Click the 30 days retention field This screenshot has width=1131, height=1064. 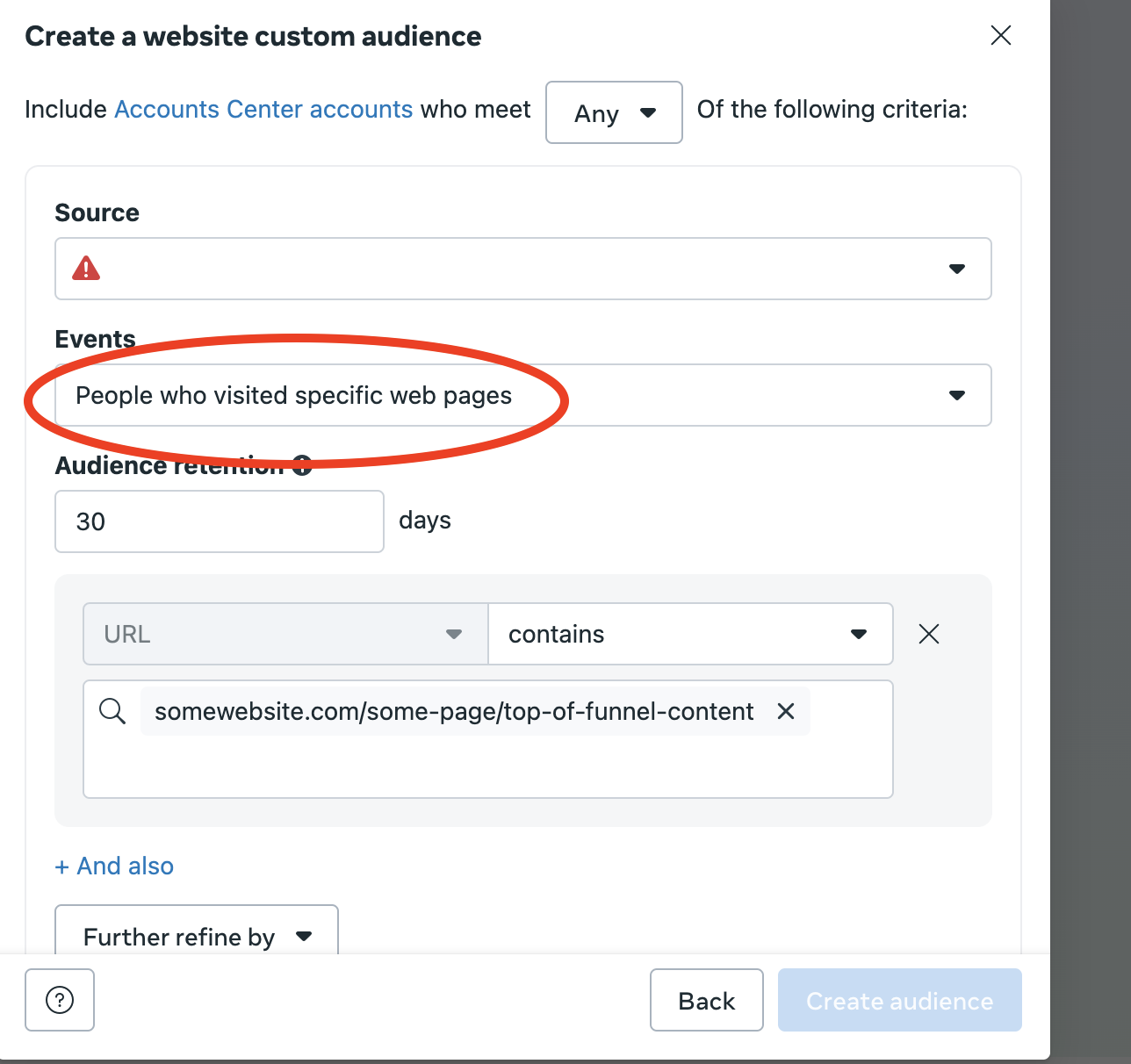click(219, 521)
